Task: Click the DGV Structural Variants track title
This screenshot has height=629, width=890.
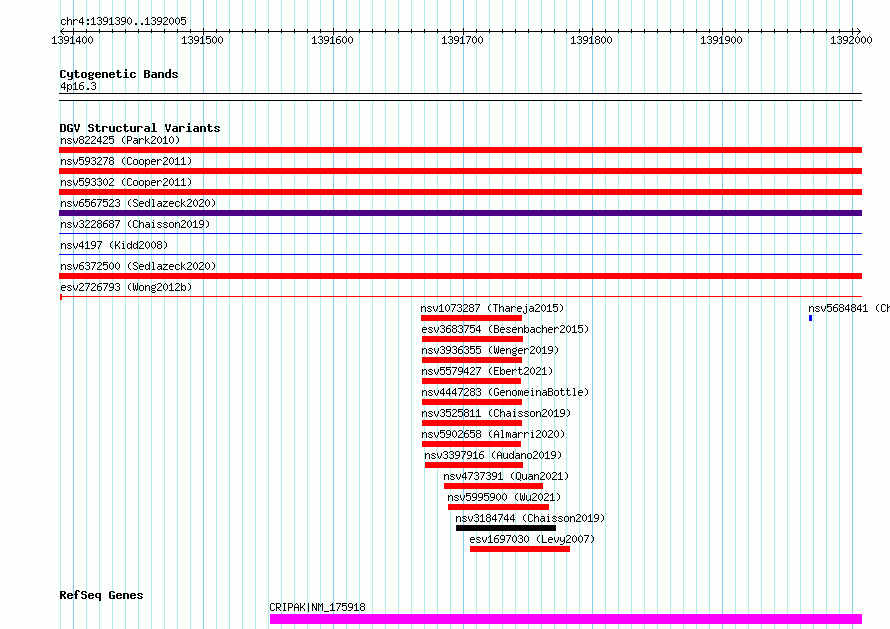Action: point(140,128)
